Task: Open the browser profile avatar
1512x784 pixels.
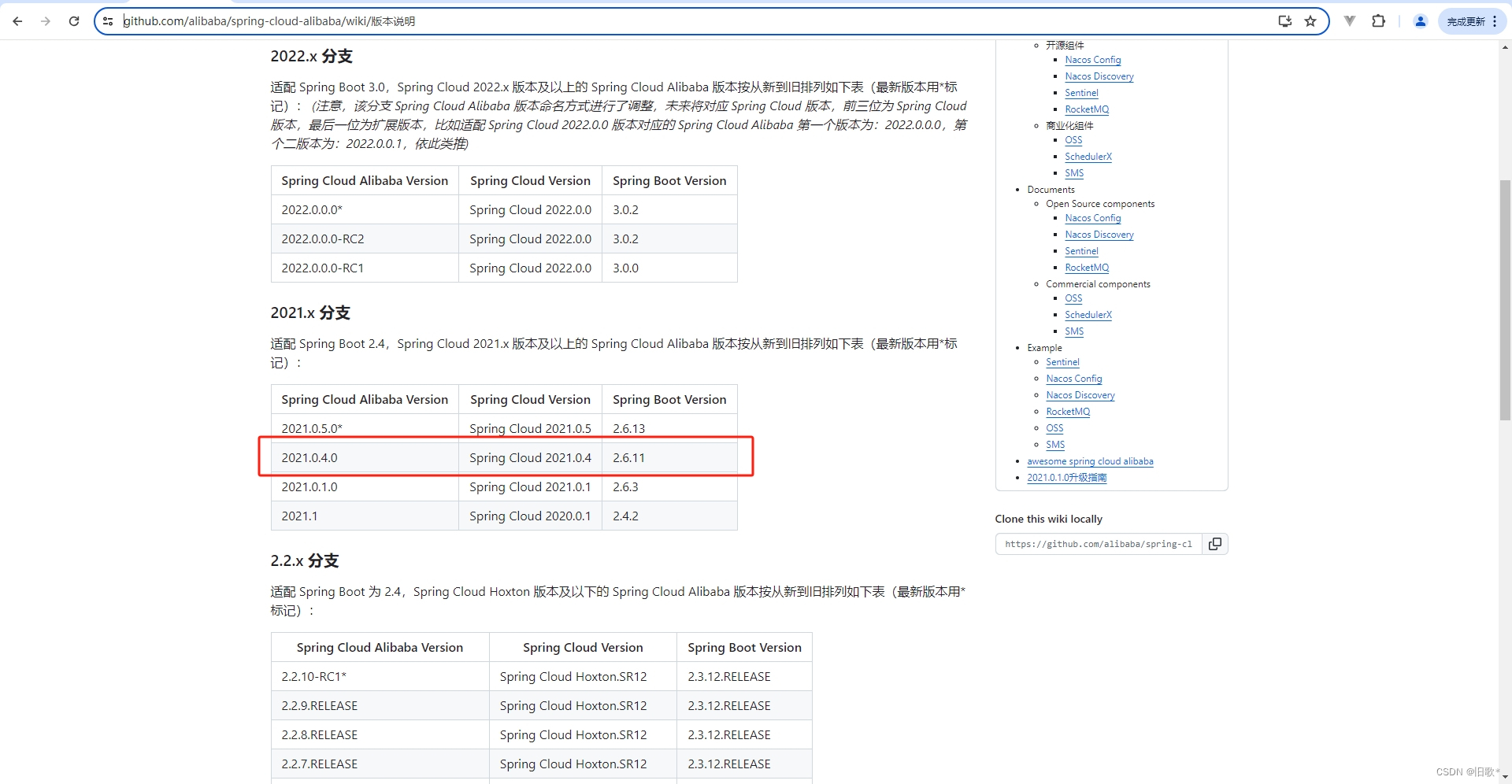Action: (x=1421, y=21)
